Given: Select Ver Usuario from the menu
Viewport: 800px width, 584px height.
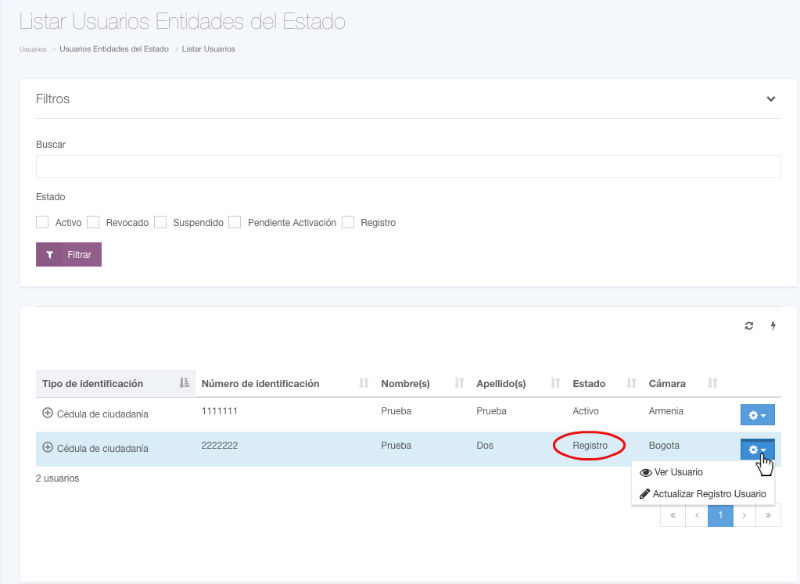Looking at the screenshot, I should (x=678, y=472).
